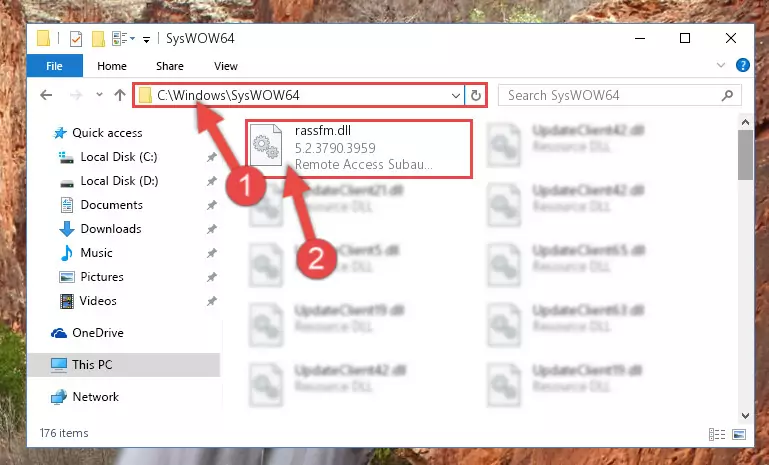Click the folder icon in title bar
This screenshot has height=465, width=769.
click(44, 38)
